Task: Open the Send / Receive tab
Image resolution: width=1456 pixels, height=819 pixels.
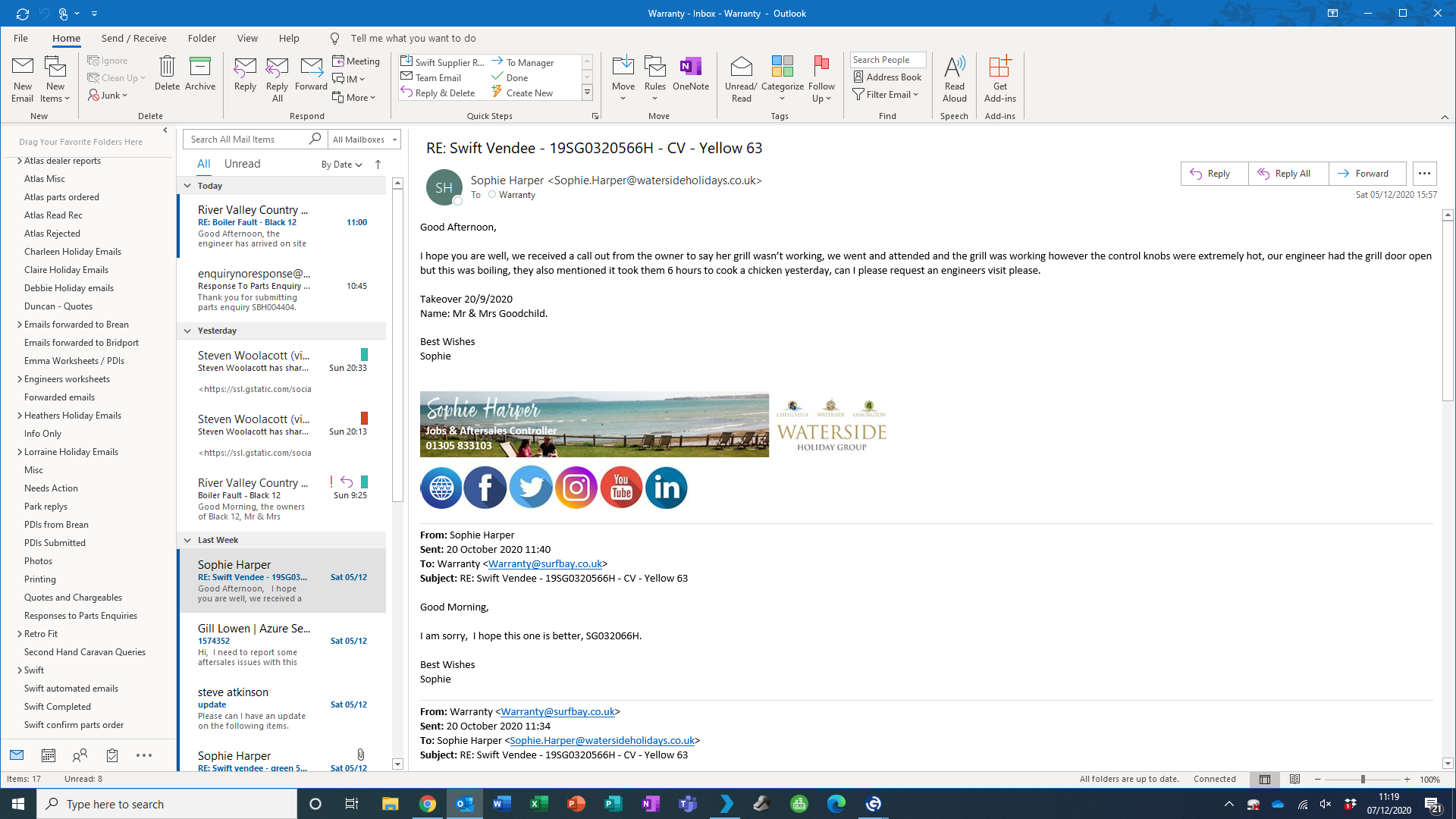Action: click(x=133, y=38)
